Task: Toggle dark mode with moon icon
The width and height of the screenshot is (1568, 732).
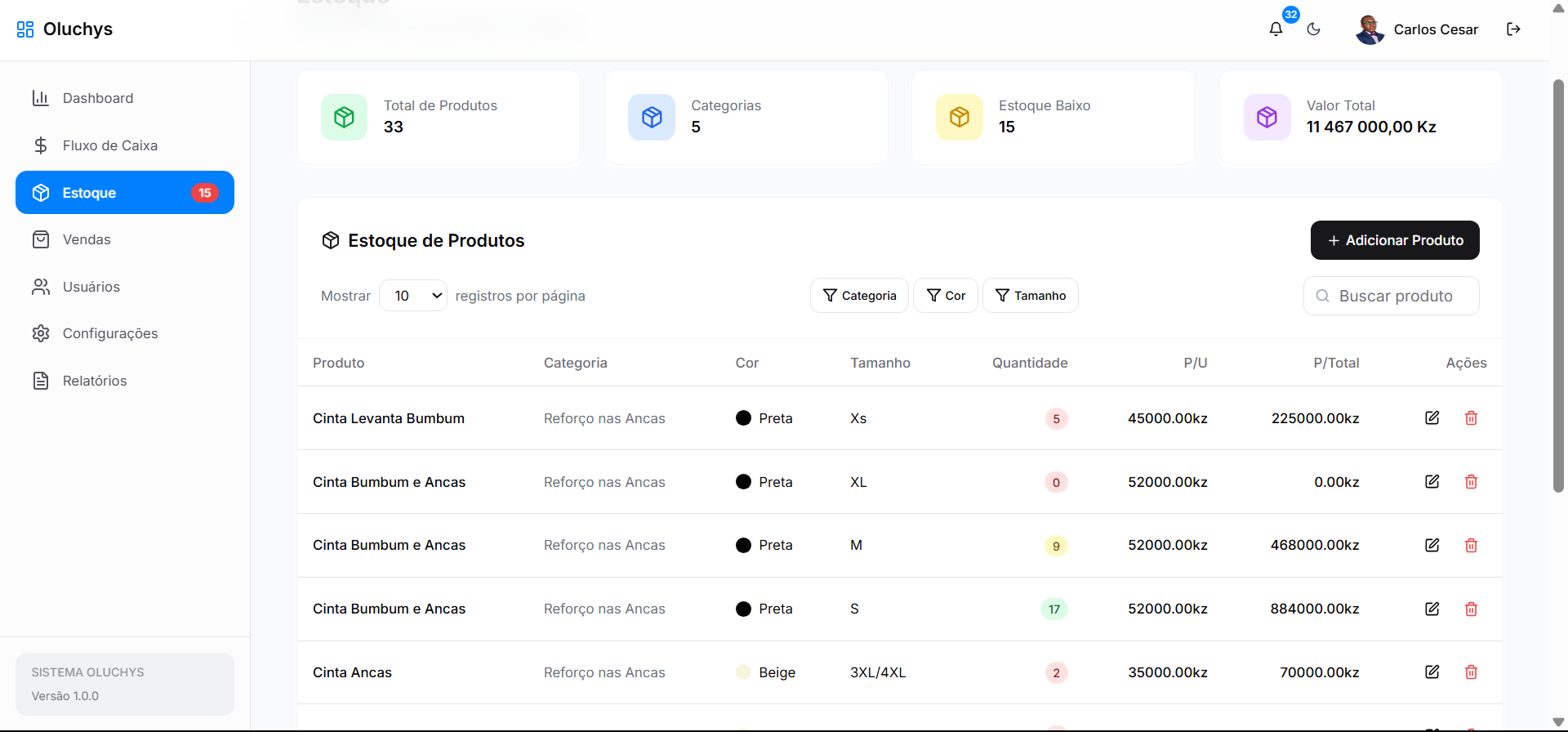Action: (1314, 29)
